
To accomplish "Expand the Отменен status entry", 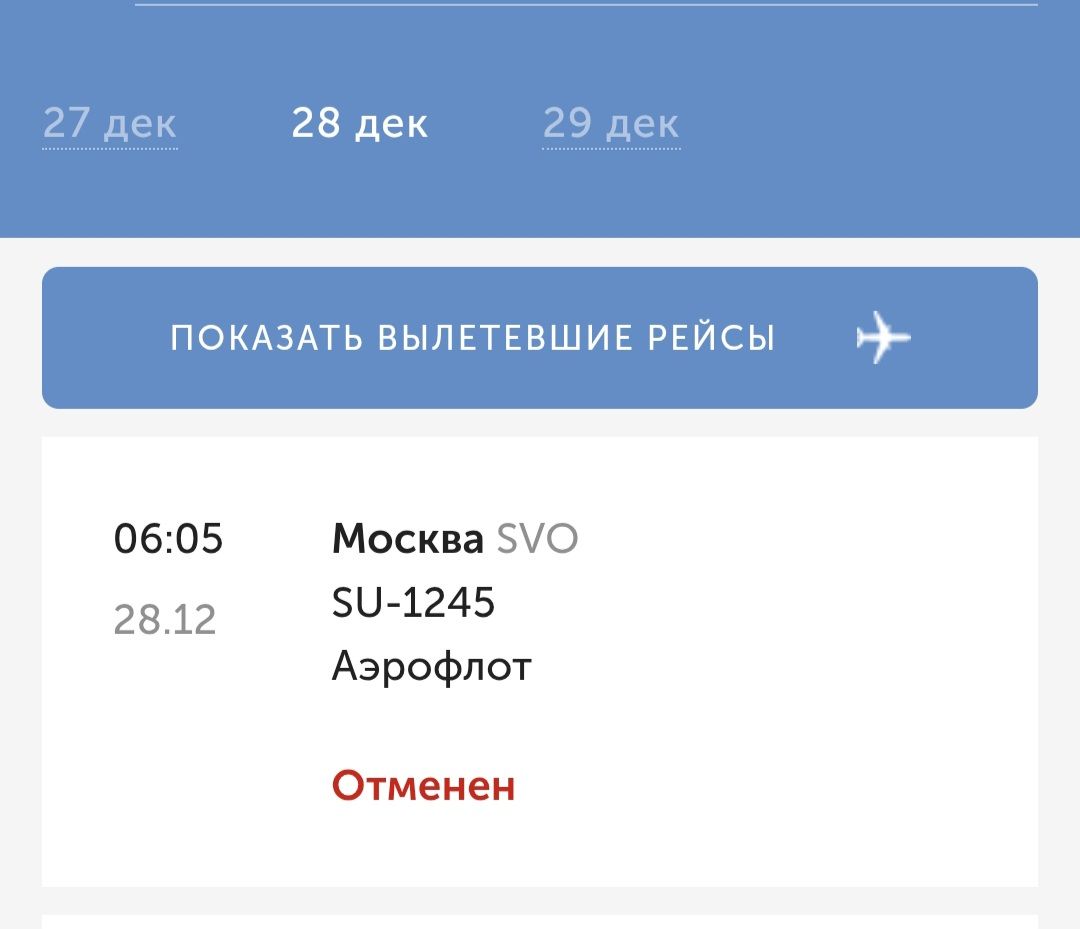I will pos(424,787).
